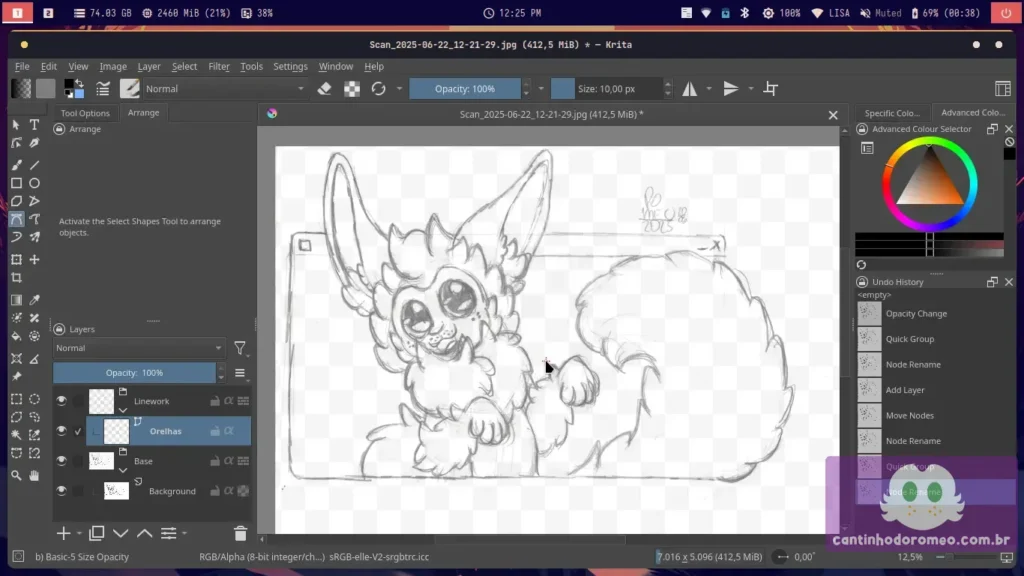The height and width of the screenshot is (576, 1024).
Task: Toggle alpha lock on the Base layer
Action: coord(229,461)
